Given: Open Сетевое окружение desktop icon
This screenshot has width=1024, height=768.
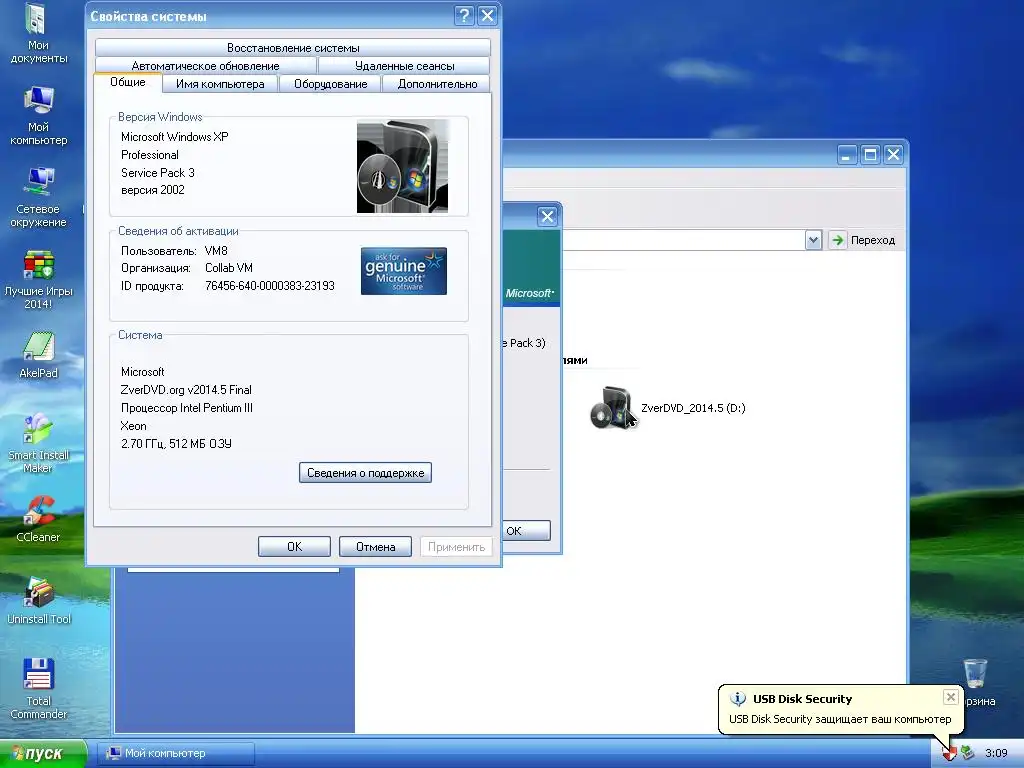Looking at the screenshot, I should point(38,198).
